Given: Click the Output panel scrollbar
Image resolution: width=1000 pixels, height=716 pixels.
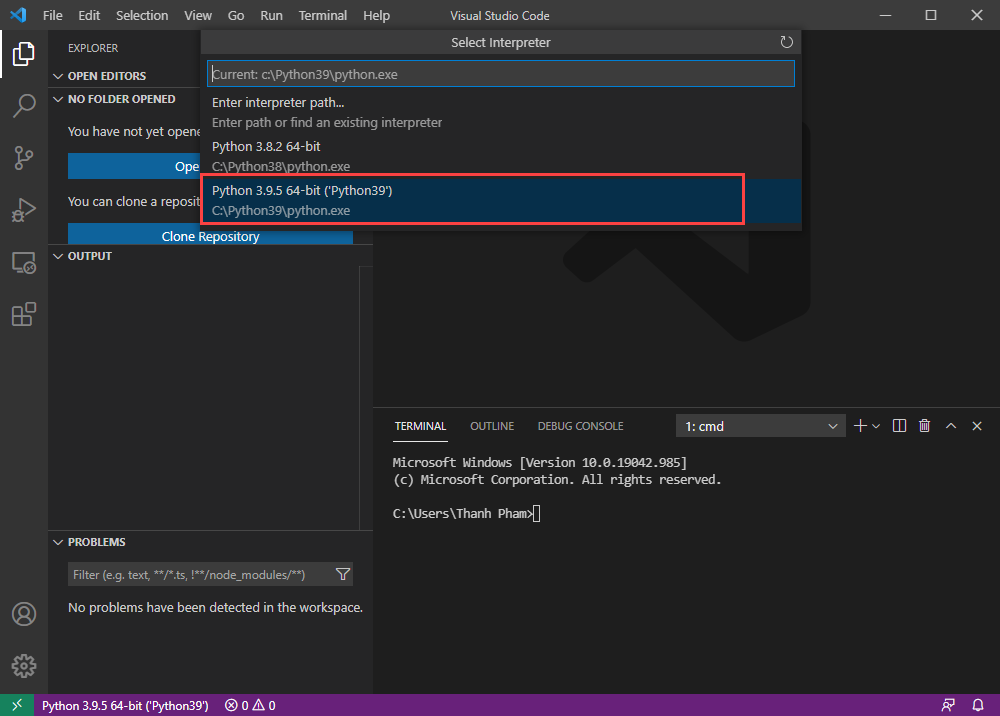Looking at the screenshot, I should (x=365, y=397).
